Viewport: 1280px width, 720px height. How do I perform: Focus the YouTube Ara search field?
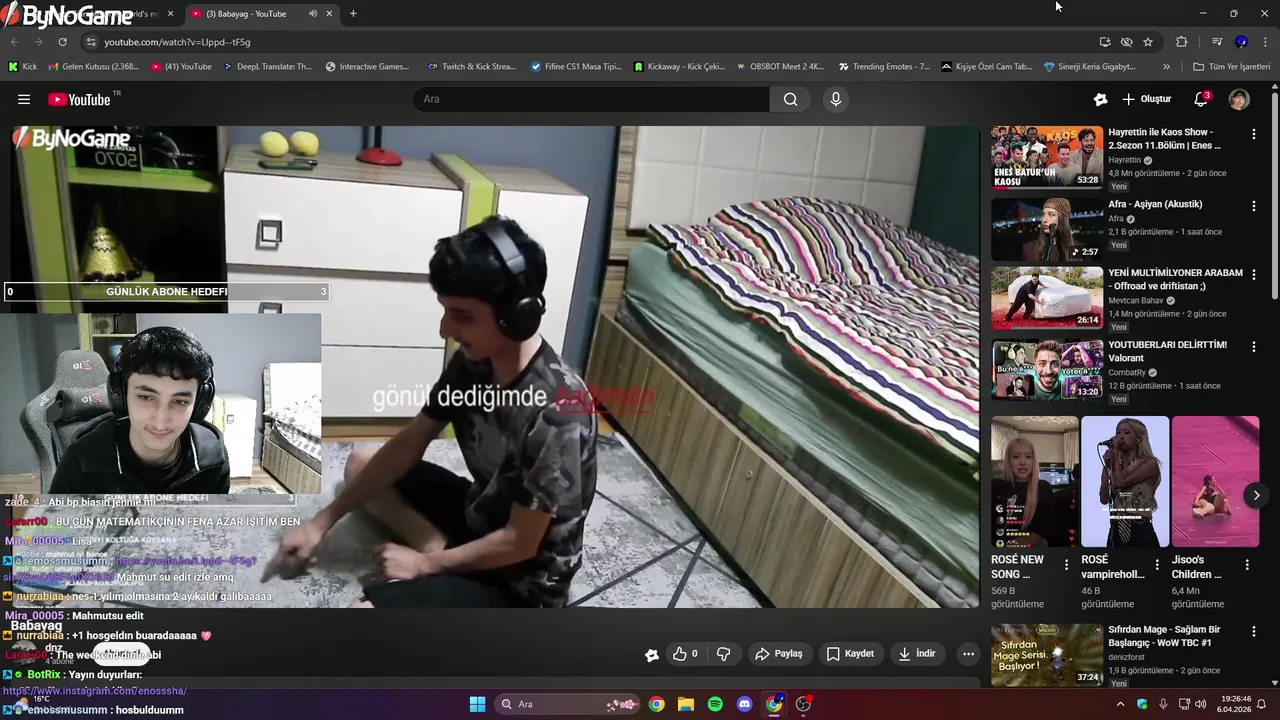[590, 99]
